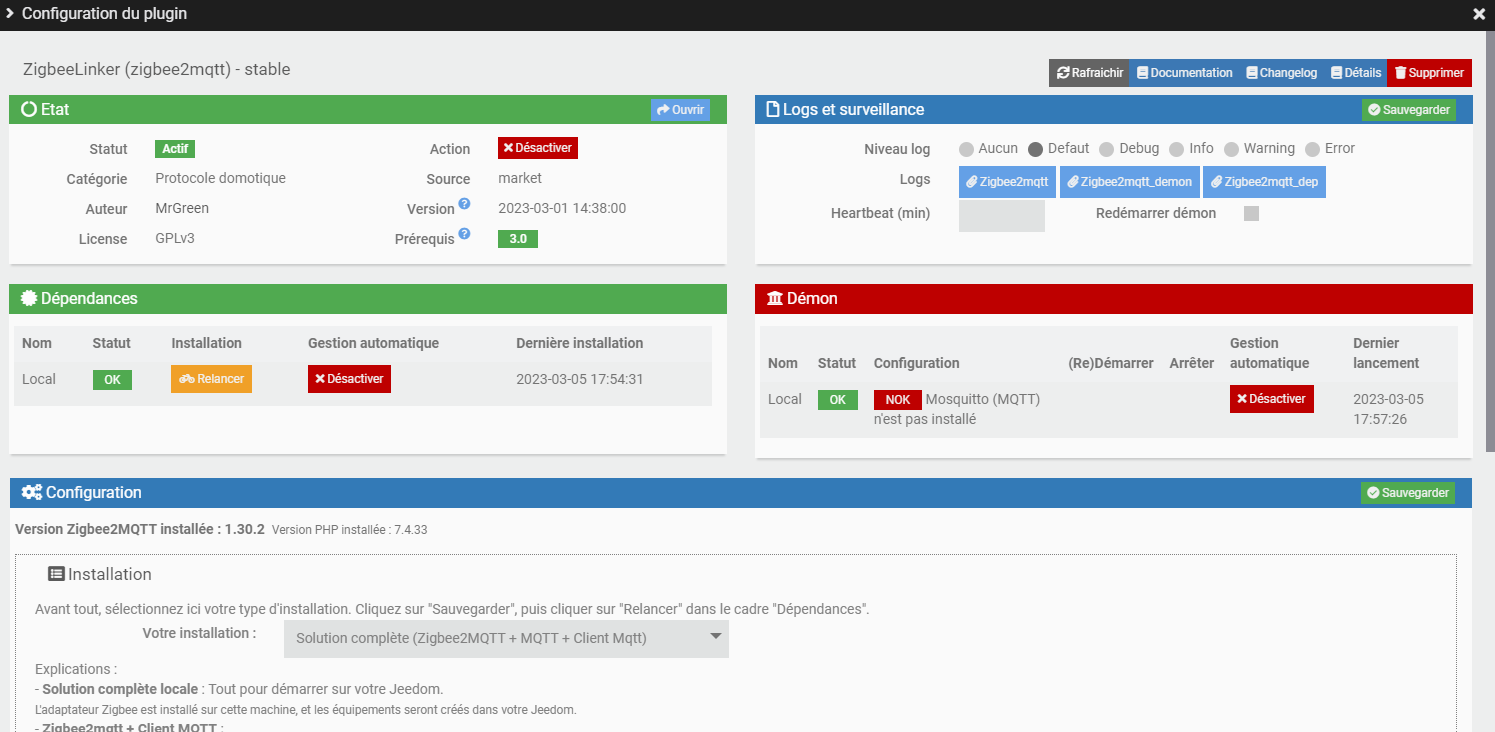Close the plugin configuration dialog
1495x732 pixels.
coord(1479,14)
